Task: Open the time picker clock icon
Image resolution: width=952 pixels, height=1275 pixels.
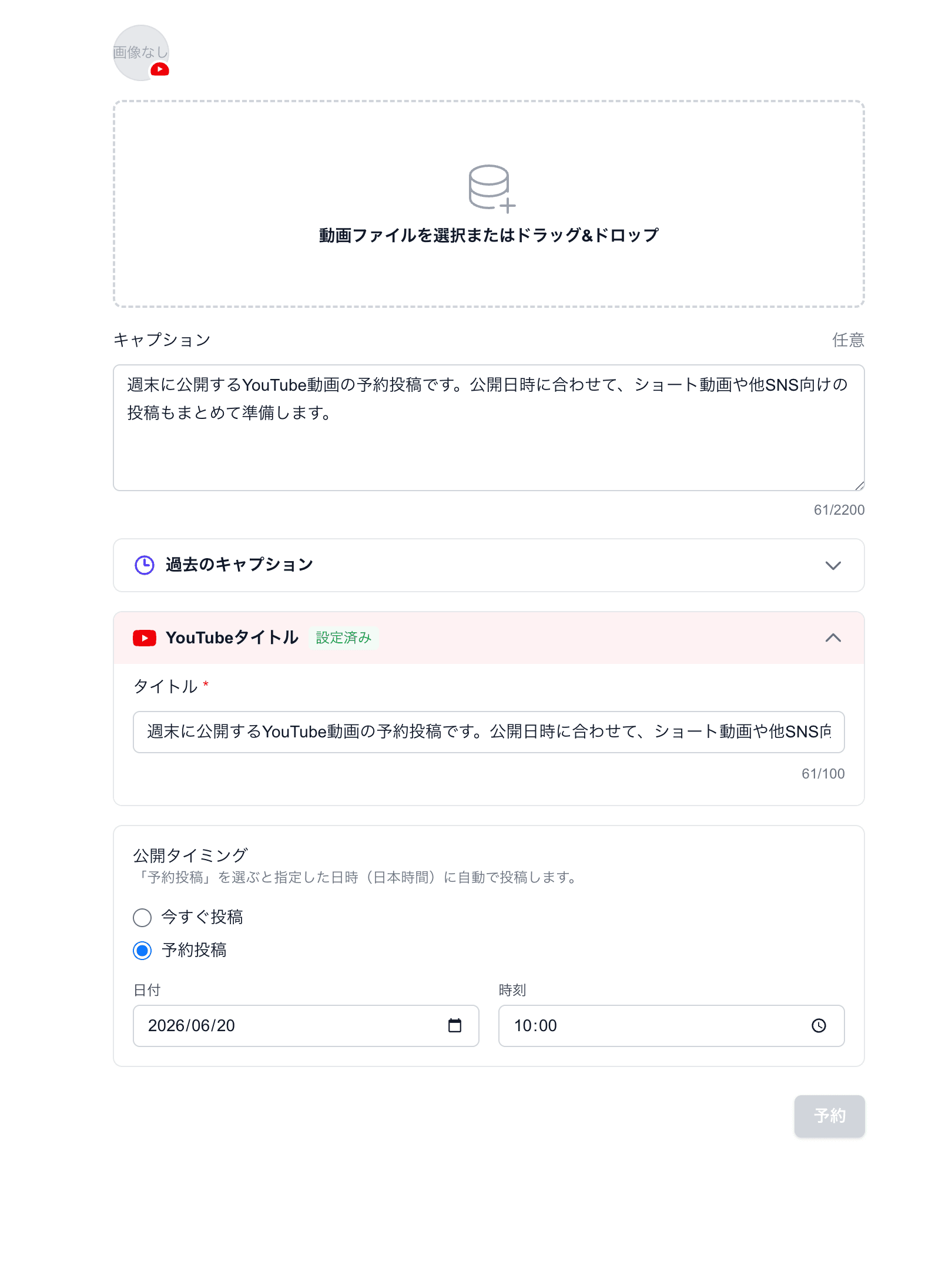Action: (x=819, y=1026)
